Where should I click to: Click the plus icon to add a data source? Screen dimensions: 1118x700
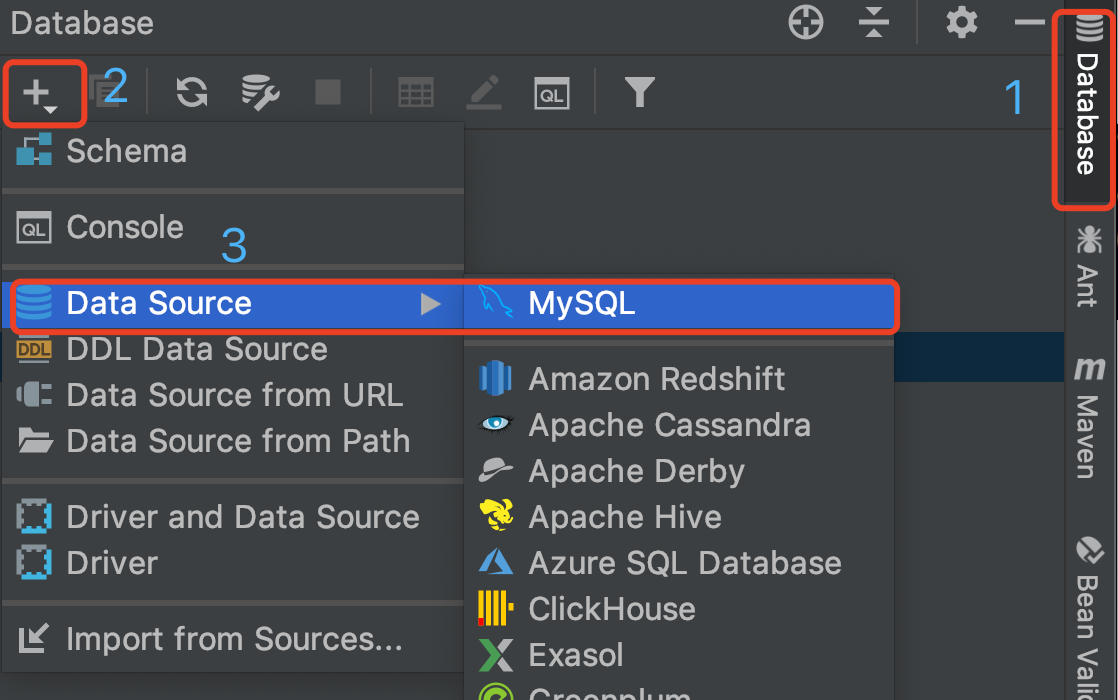[x=38, y=93]
